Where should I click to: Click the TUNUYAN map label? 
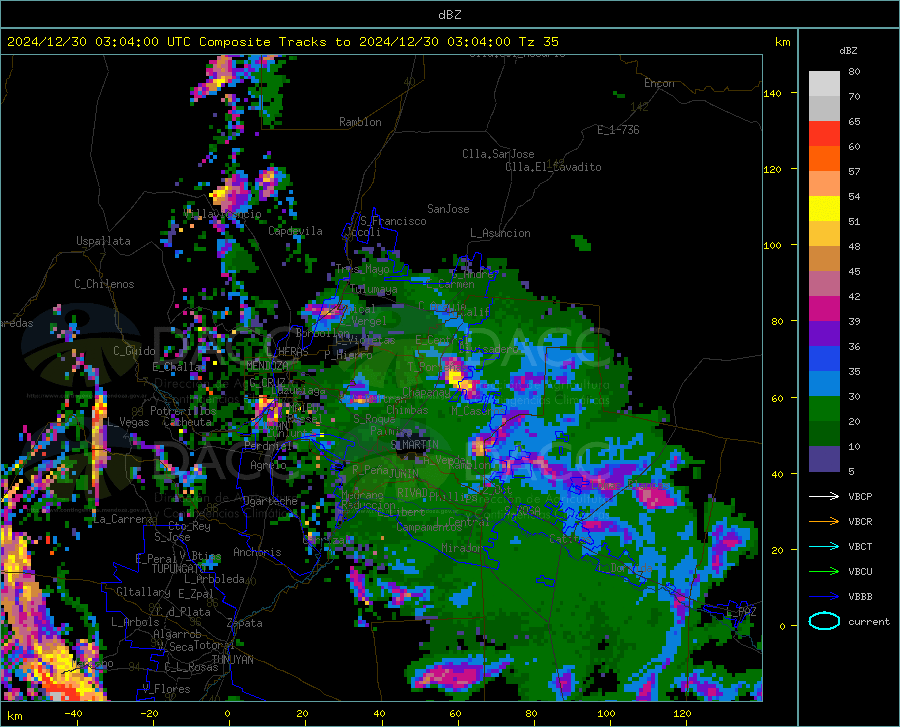coord(232,659)
